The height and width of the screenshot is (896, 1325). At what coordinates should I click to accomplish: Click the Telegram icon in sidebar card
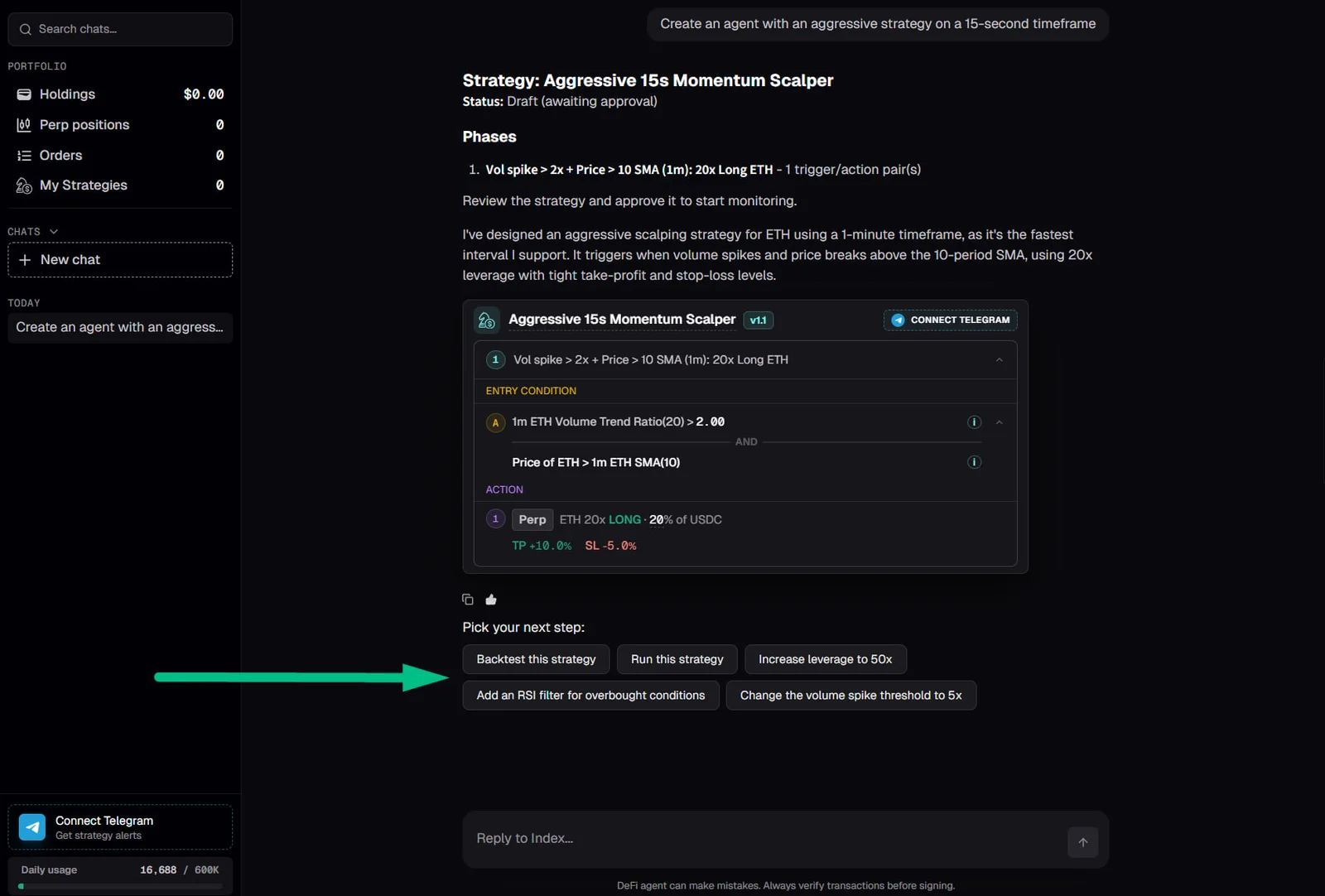coord(32,827)
